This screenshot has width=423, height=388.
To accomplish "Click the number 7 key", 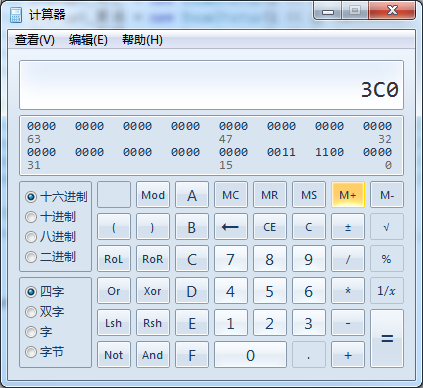I will click(x=231, y=259).
